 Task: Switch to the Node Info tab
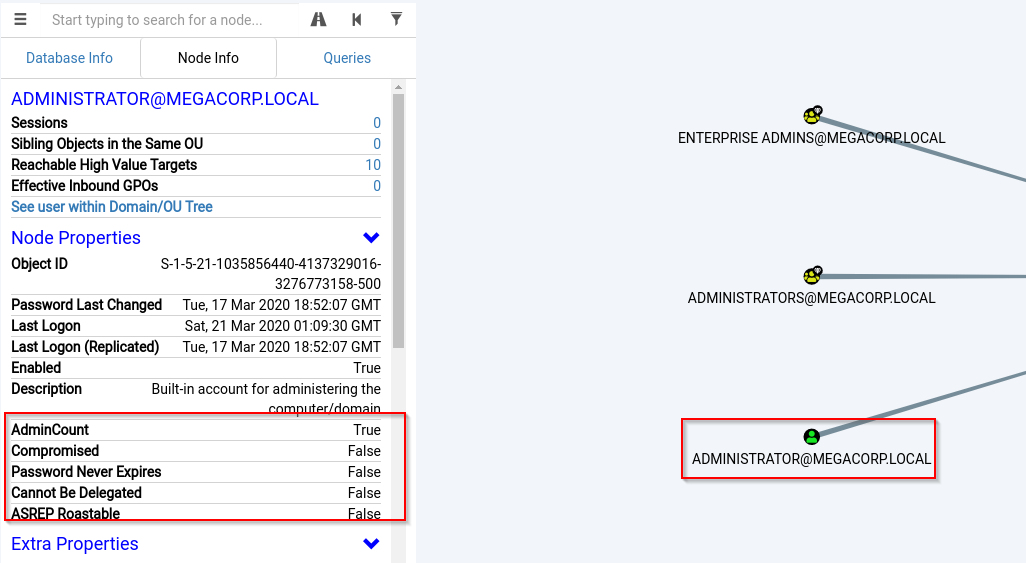(x=208, y=58)
